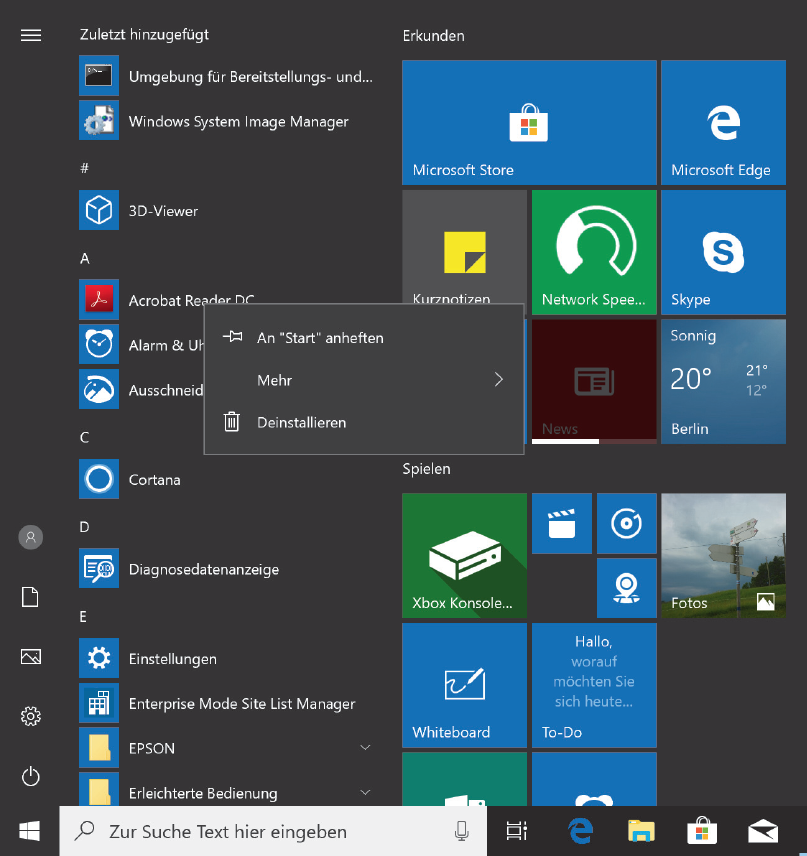The width and height of the screenshot is (807, 856).
Task: Launch Edge from the taskbar
Action: pos(580,831)
